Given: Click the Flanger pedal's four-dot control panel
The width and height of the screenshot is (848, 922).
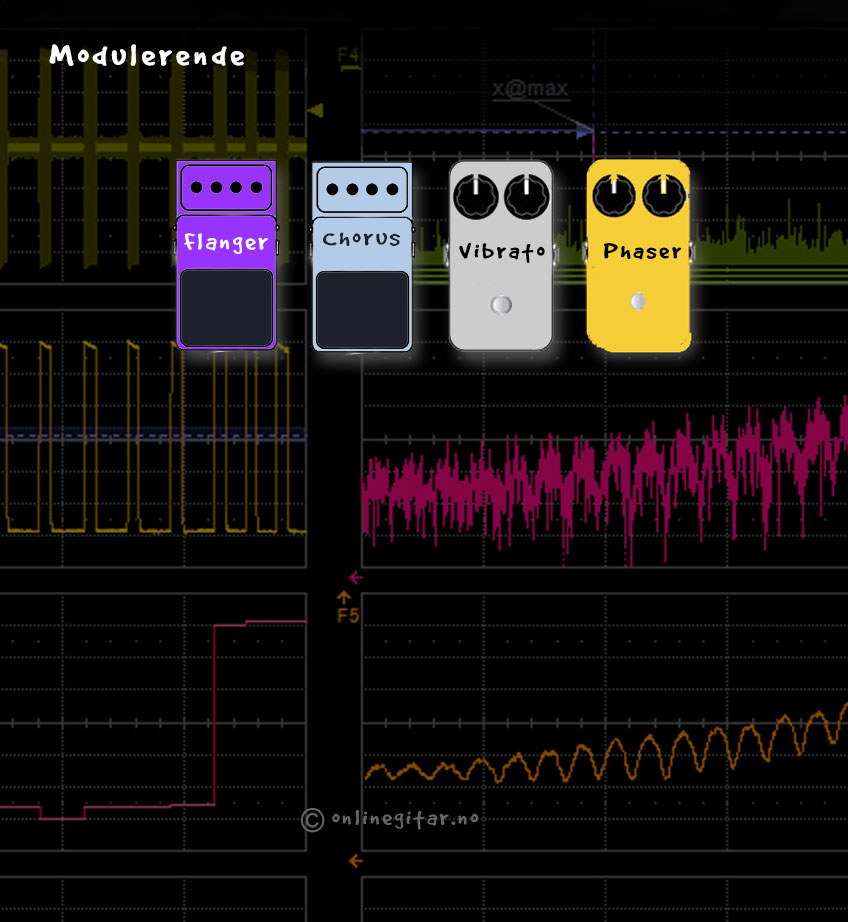Looking at the screenshot, I should click(x=226, y=188).
